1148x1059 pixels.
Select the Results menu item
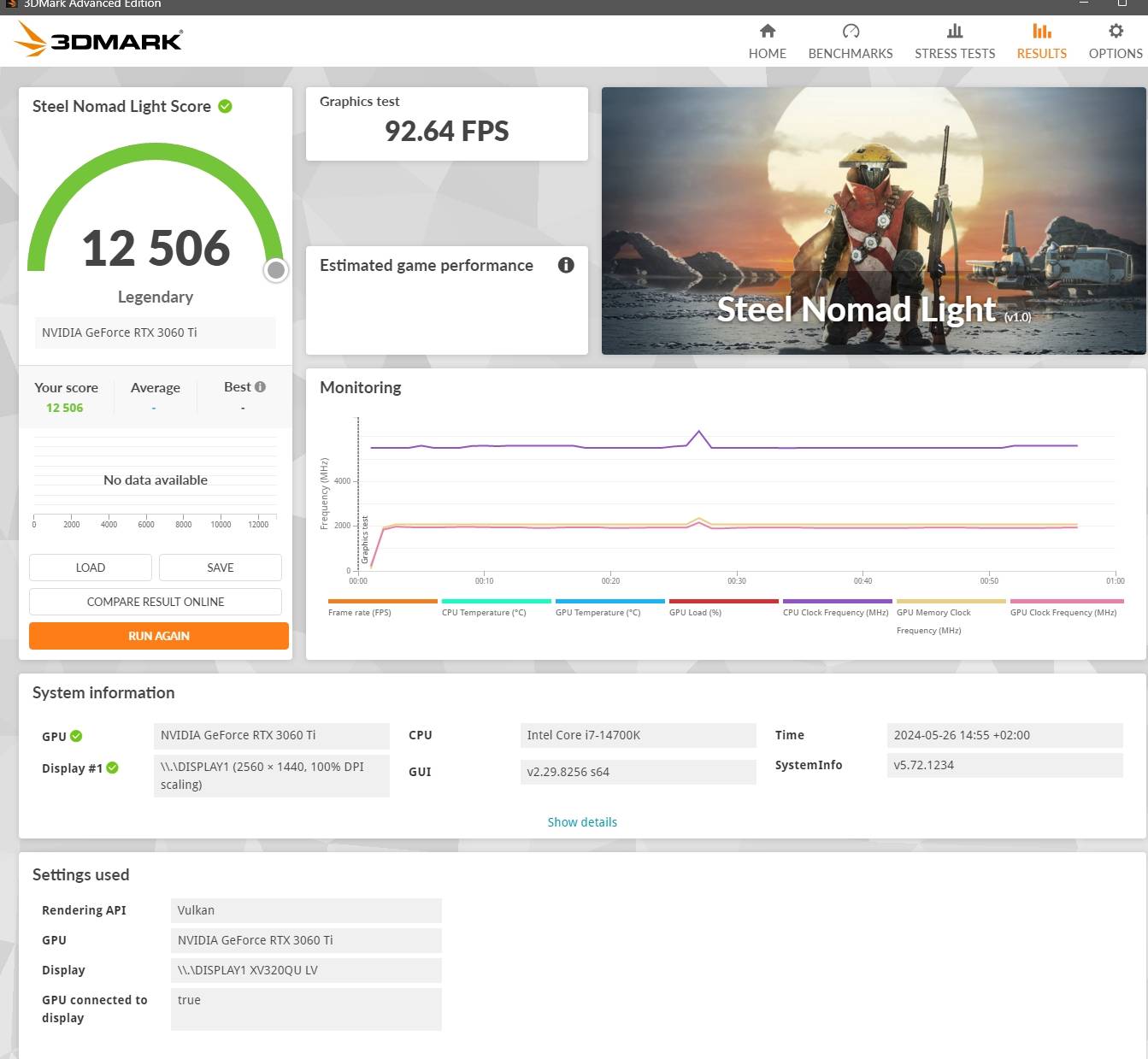click(1041, 41)
